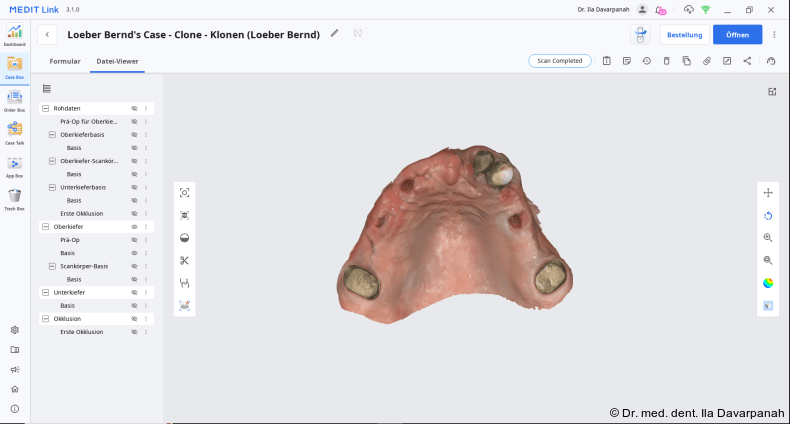790x424 pixels.
Task: Click the delete trash can icon
Action: coord(667,61)
